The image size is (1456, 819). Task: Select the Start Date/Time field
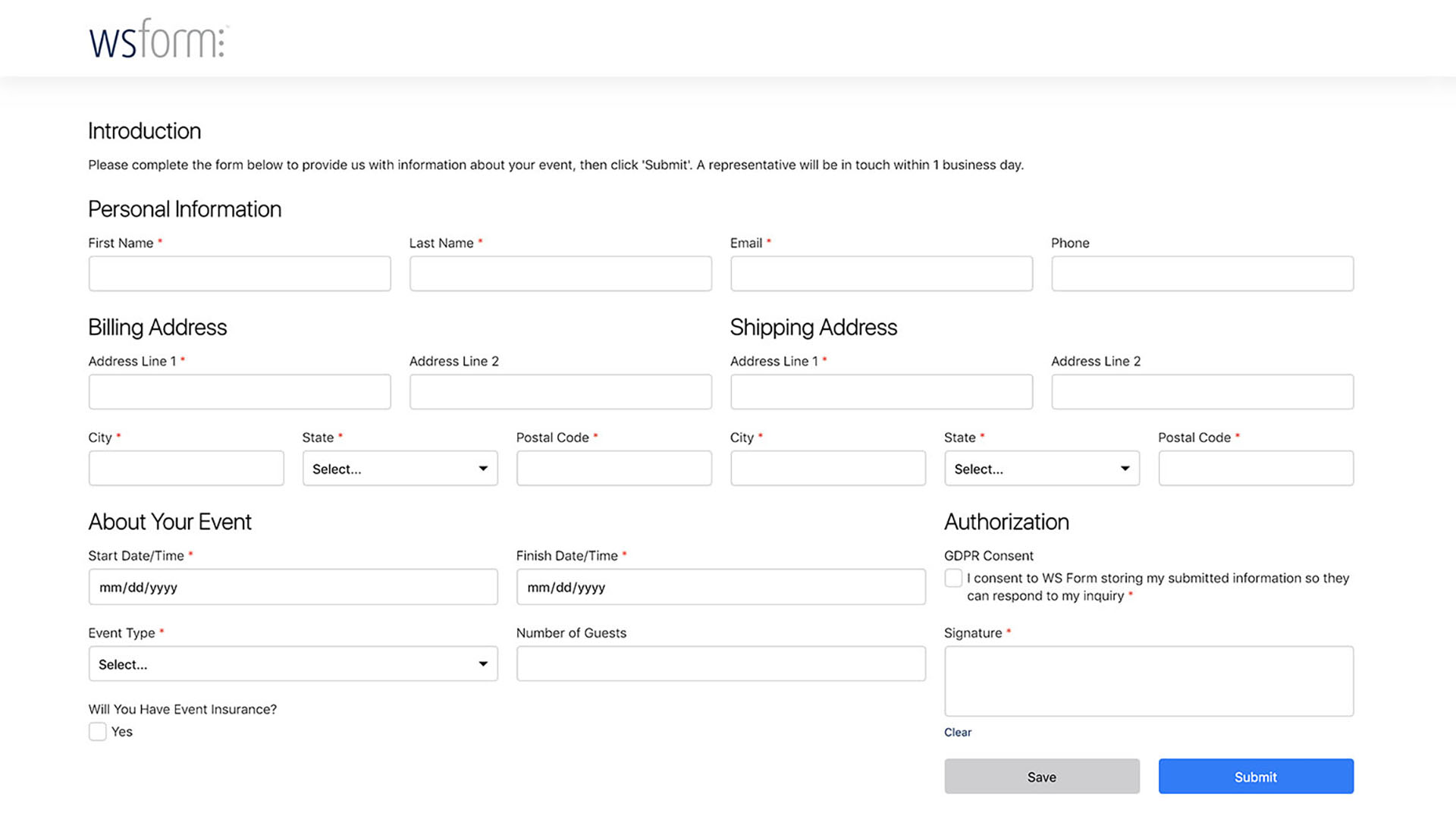293,587
